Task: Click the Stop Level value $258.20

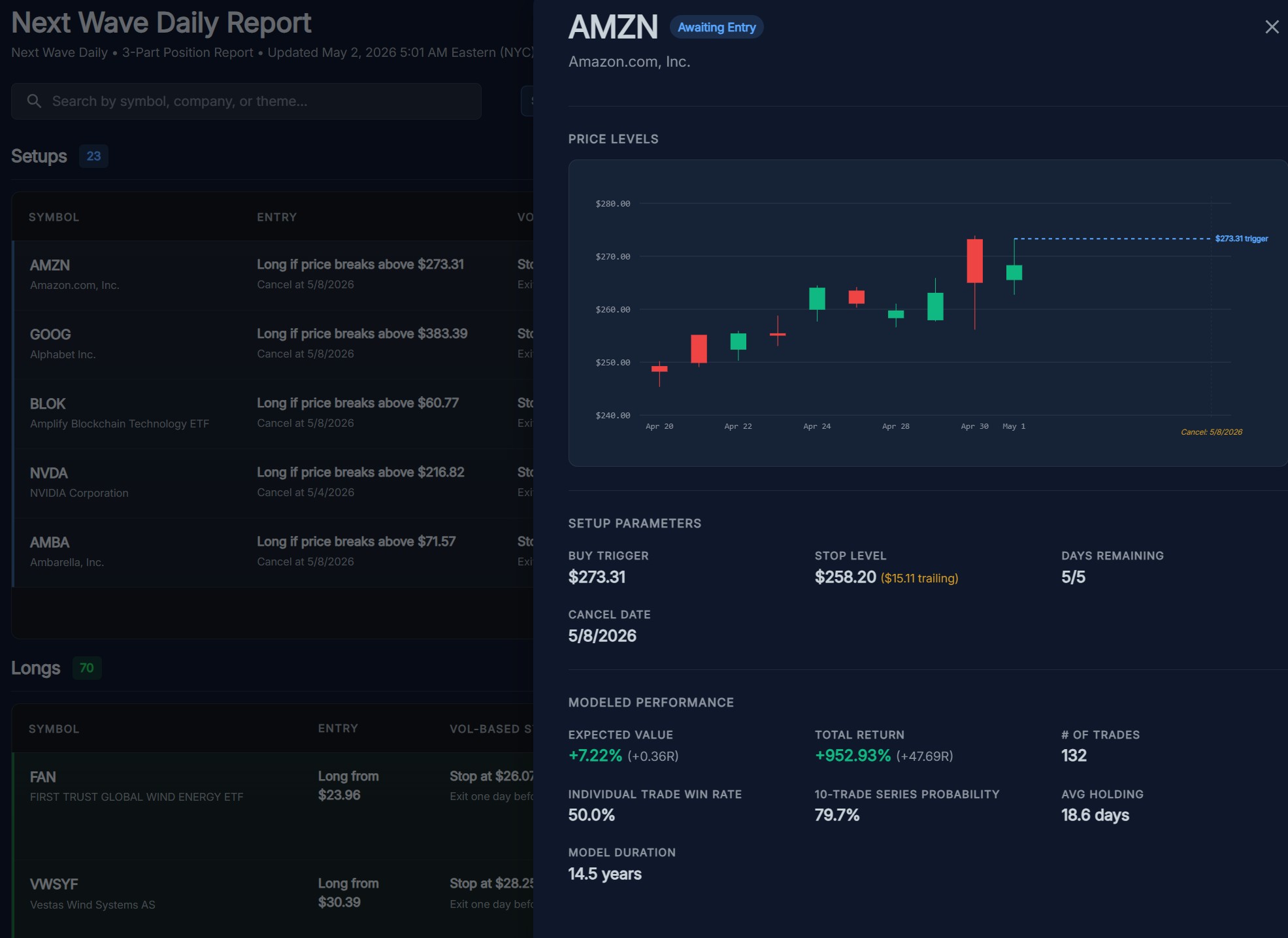Action: 845,577
